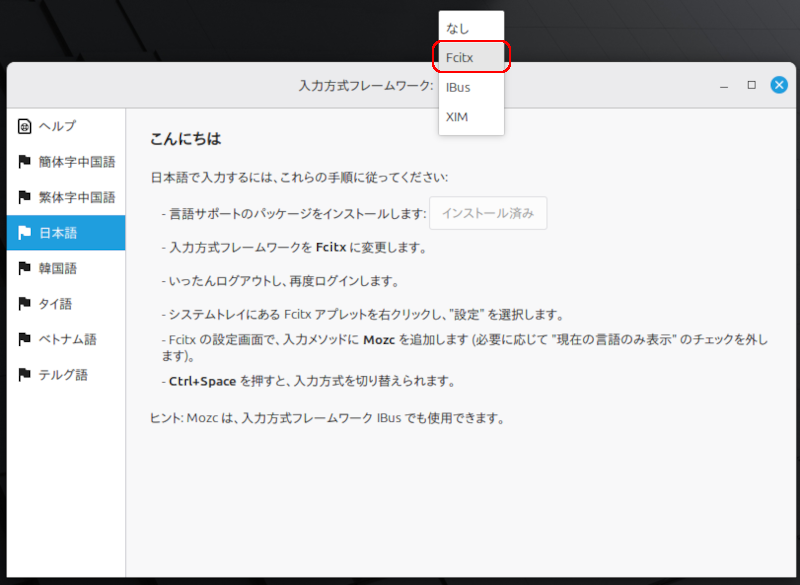The height and width of the screenshot is (585, 800).
Task: Minimize the settings window
Action: coord(723,86)
